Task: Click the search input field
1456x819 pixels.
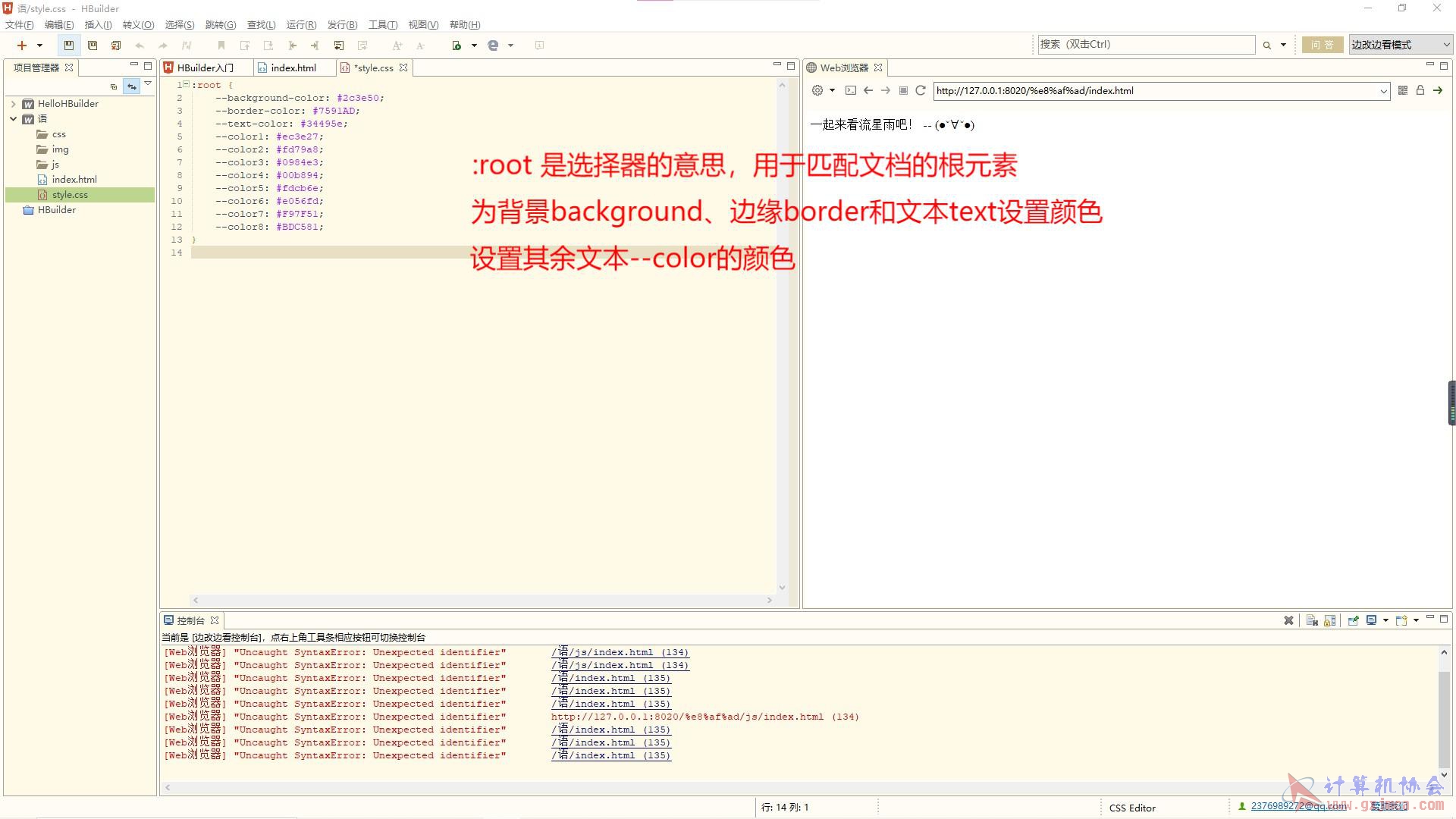Action: coord(1146,45)
